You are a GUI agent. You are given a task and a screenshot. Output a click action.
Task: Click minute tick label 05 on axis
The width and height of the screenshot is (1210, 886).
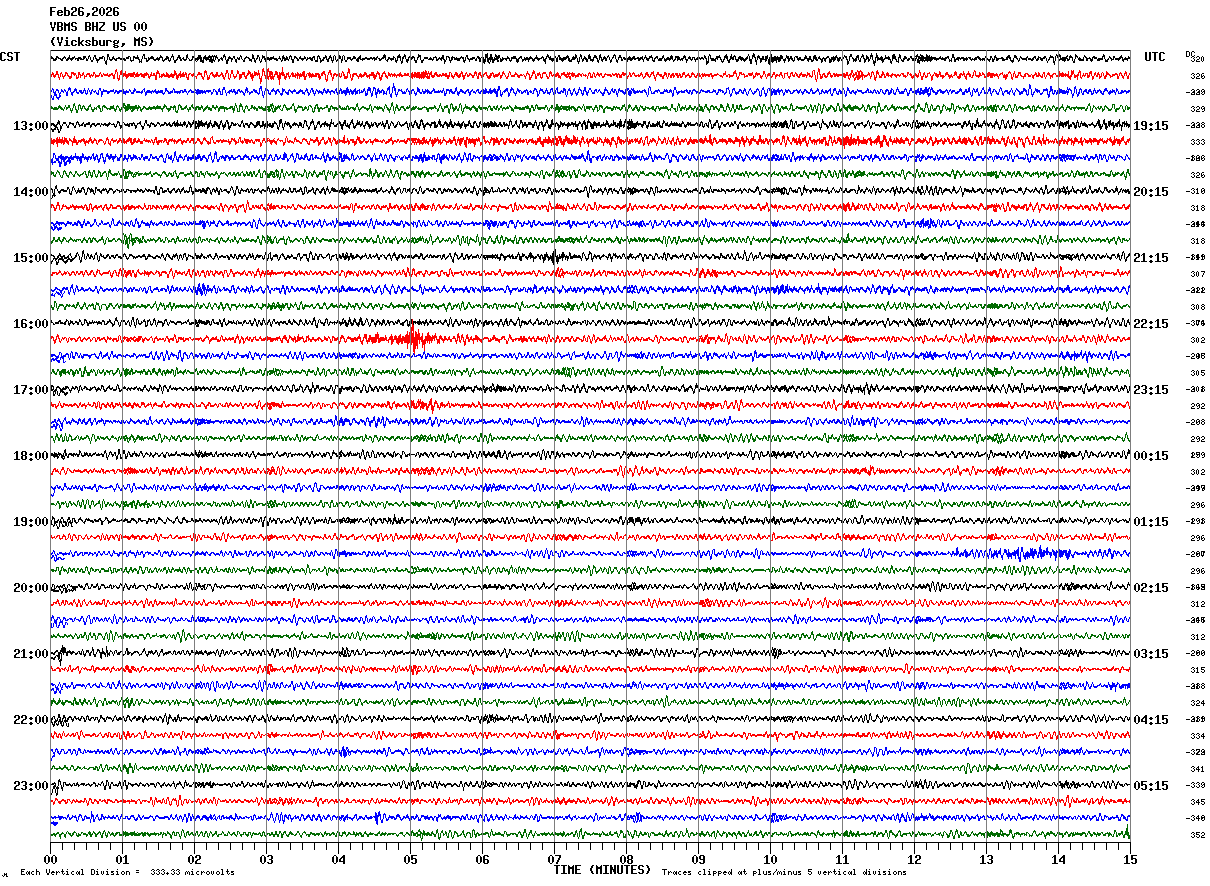pos(410,859)
